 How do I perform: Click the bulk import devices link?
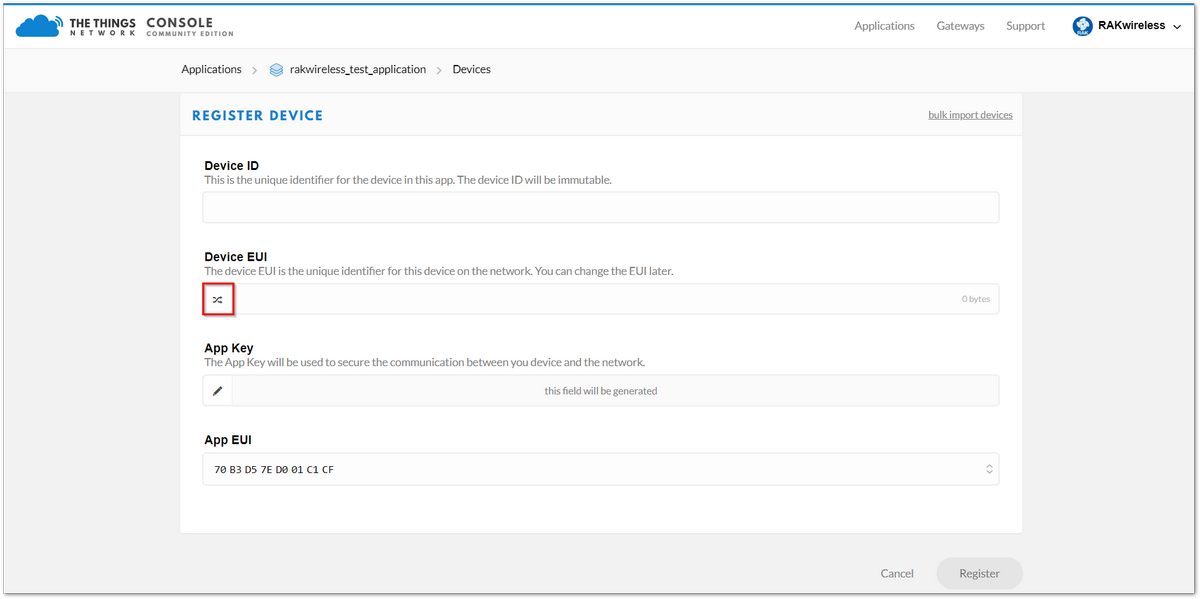970,115
